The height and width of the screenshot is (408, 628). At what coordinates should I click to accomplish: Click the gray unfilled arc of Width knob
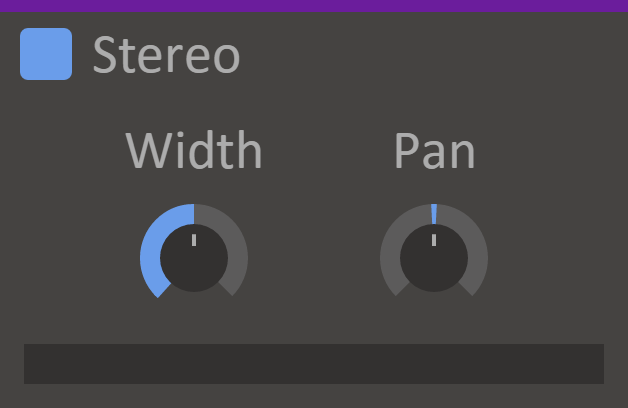[x=236, y=240]
